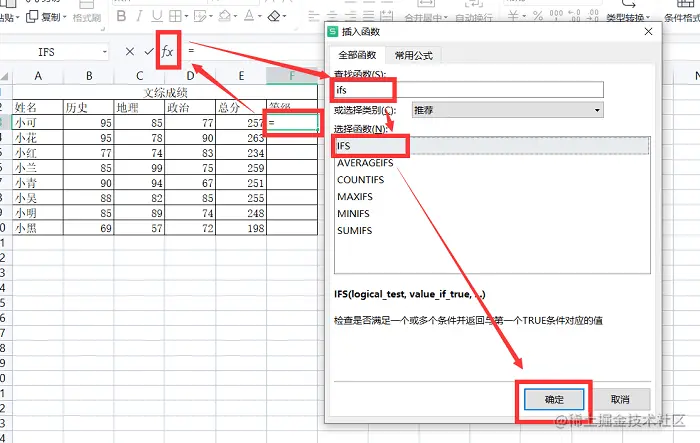
Task: Click the eraser clear icon
Action: point(274,17)
